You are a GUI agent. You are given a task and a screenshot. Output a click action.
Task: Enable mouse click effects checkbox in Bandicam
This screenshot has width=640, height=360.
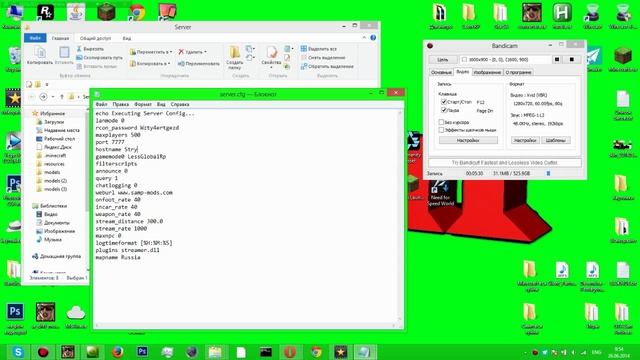[441, 130]
